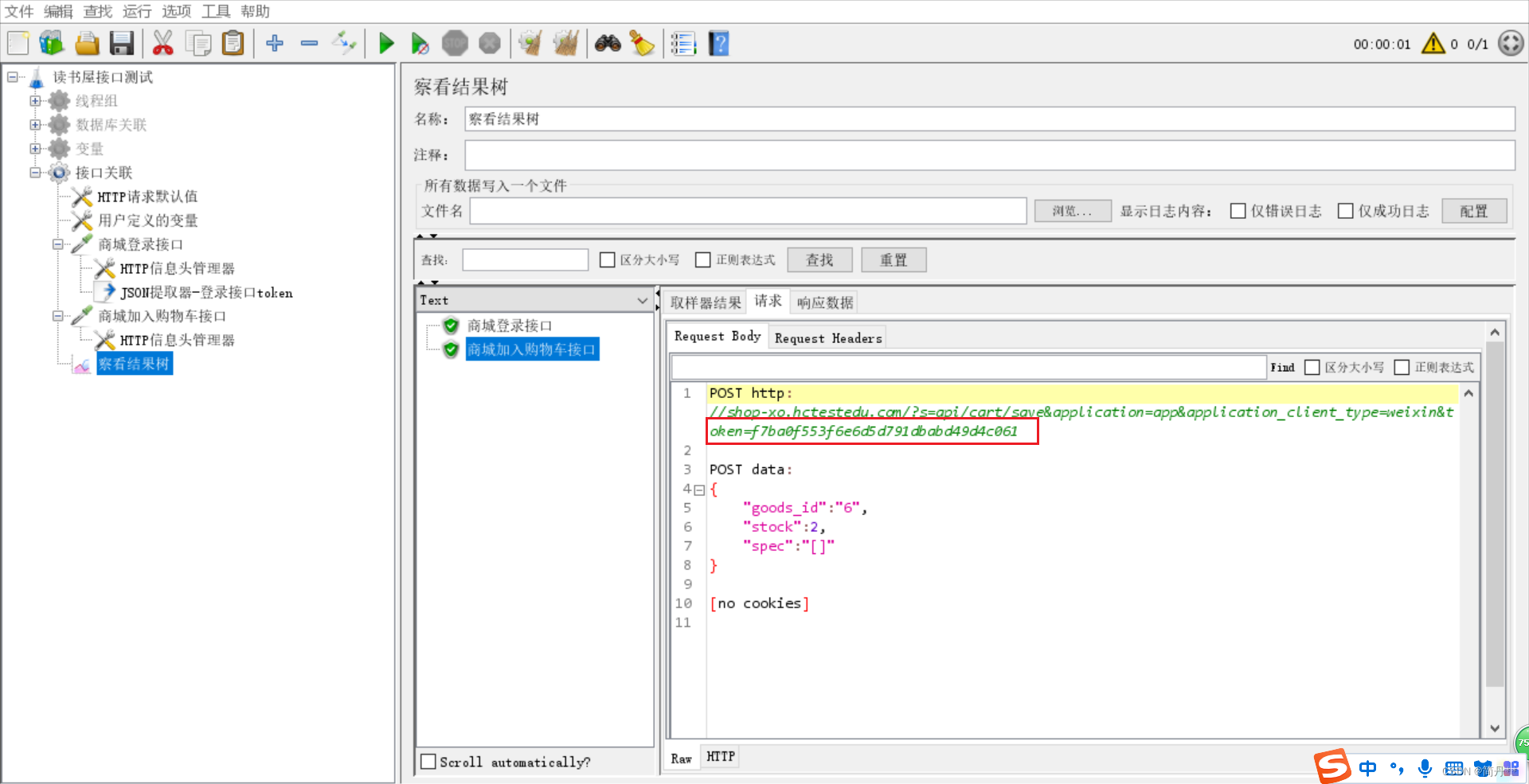Image resolution: width=1529 pixels, height=784 pixels.
Task: Click the 查找 search button
Action: [x=819, y=260]
